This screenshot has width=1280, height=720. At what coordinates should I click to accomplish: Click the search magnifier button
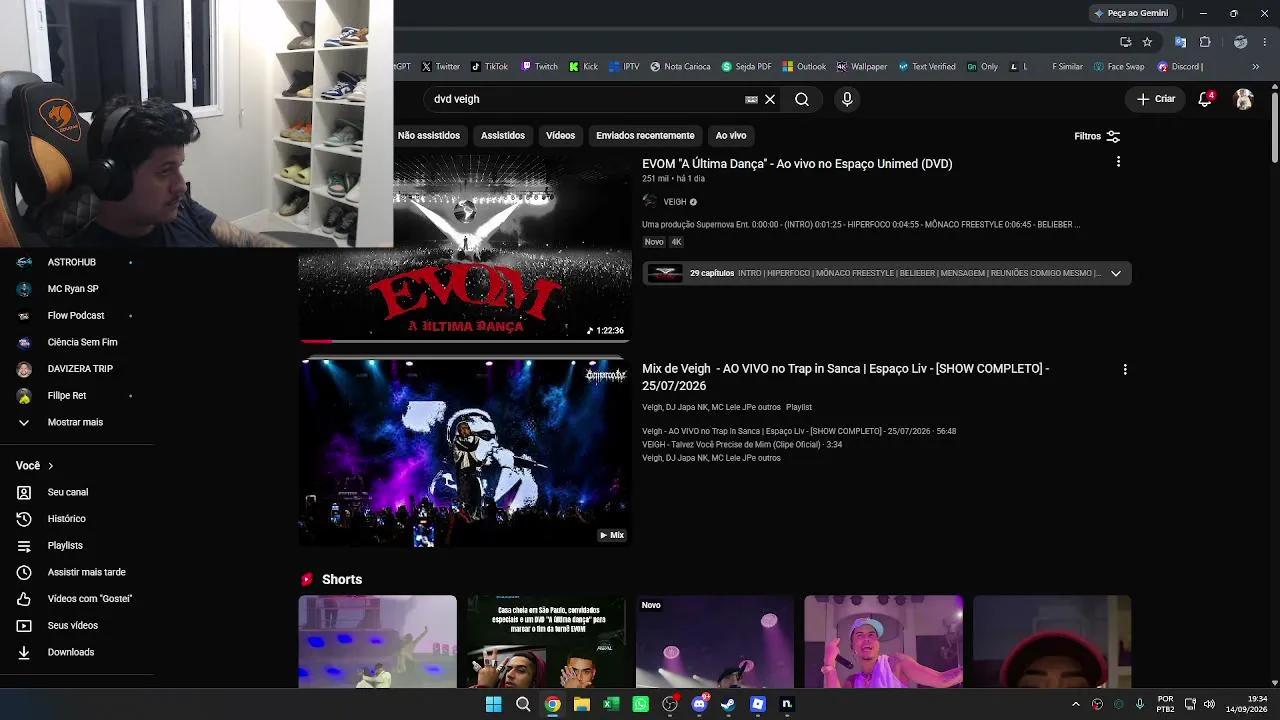(x=801, y=99)
